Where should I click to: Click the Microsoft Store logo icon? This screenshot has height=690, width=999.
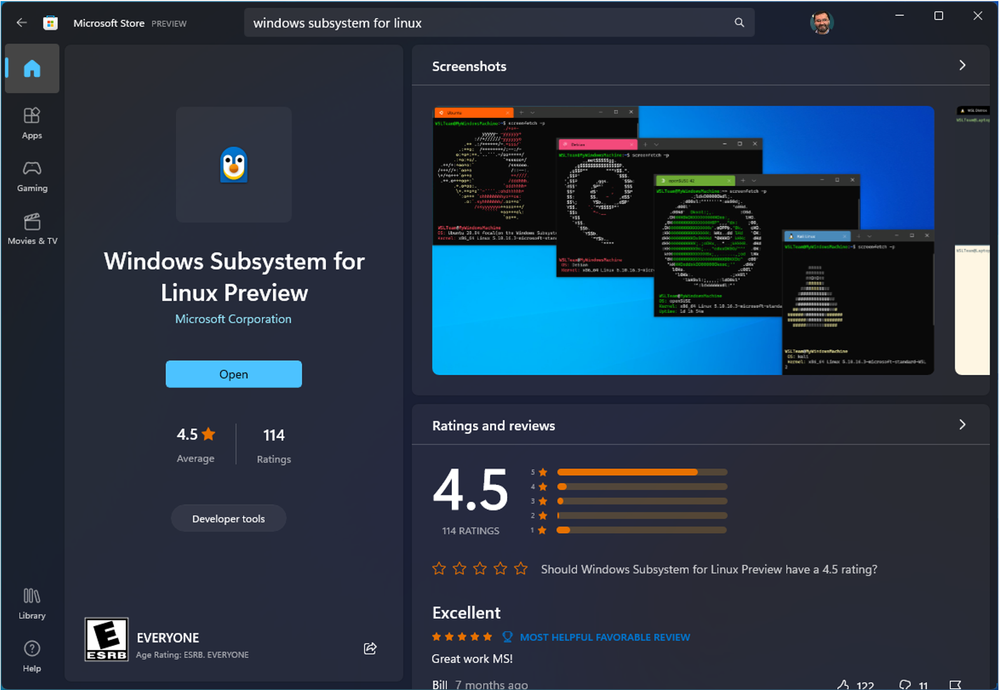coord(50,23)
